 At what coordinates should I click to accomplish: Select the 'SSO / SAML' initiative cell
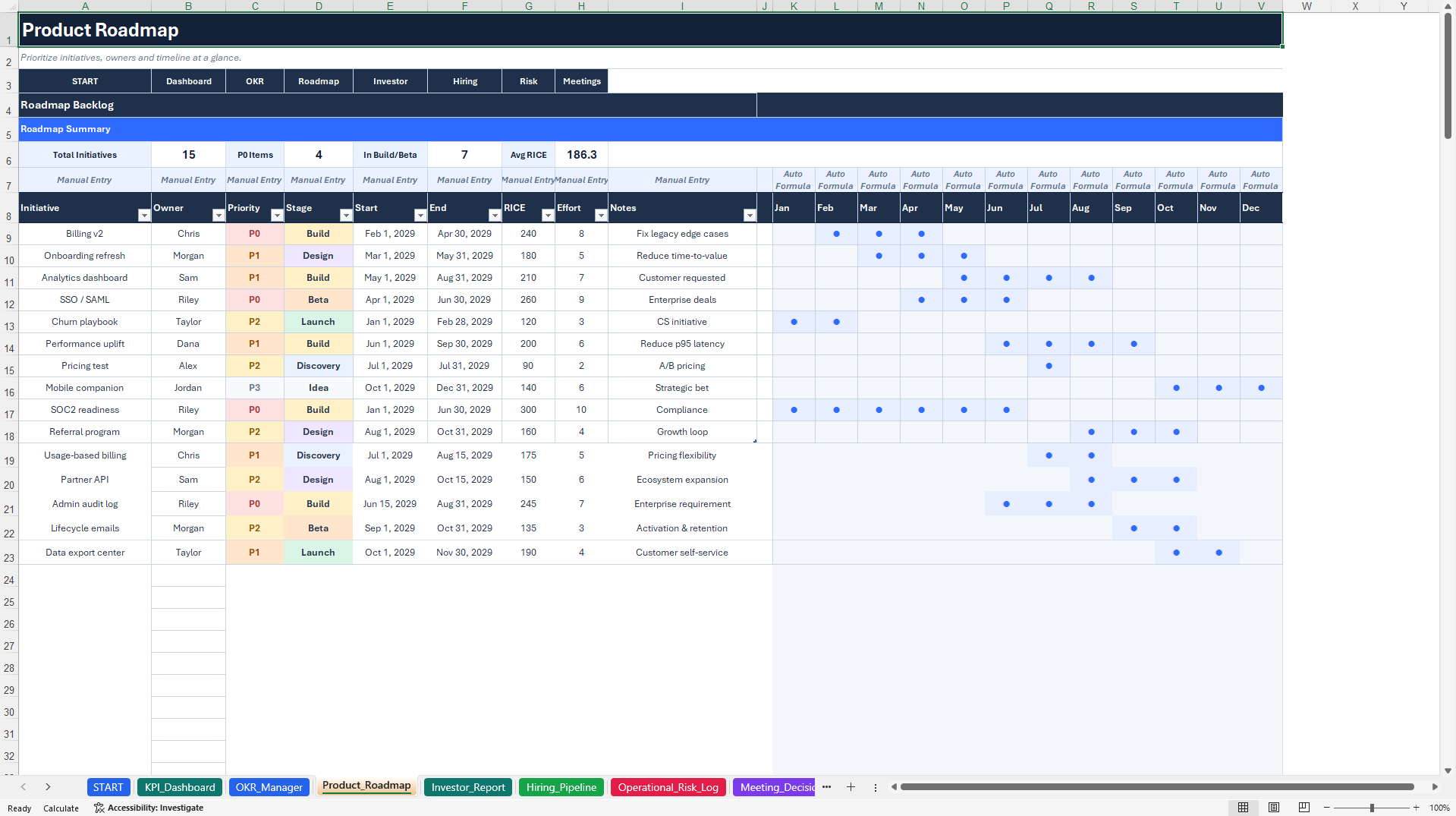coord(85,300)
